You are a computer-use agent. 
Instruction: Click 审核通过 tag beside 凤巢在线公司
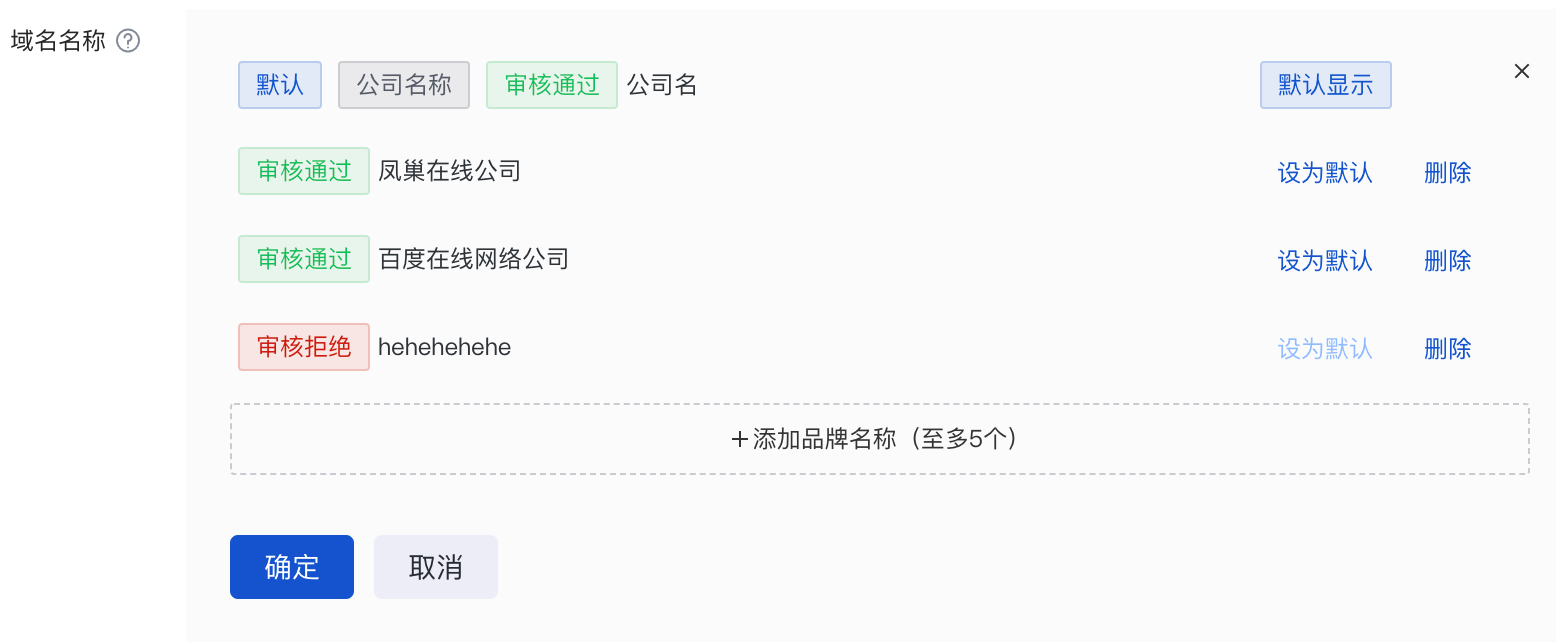click(x=304, y=171)
